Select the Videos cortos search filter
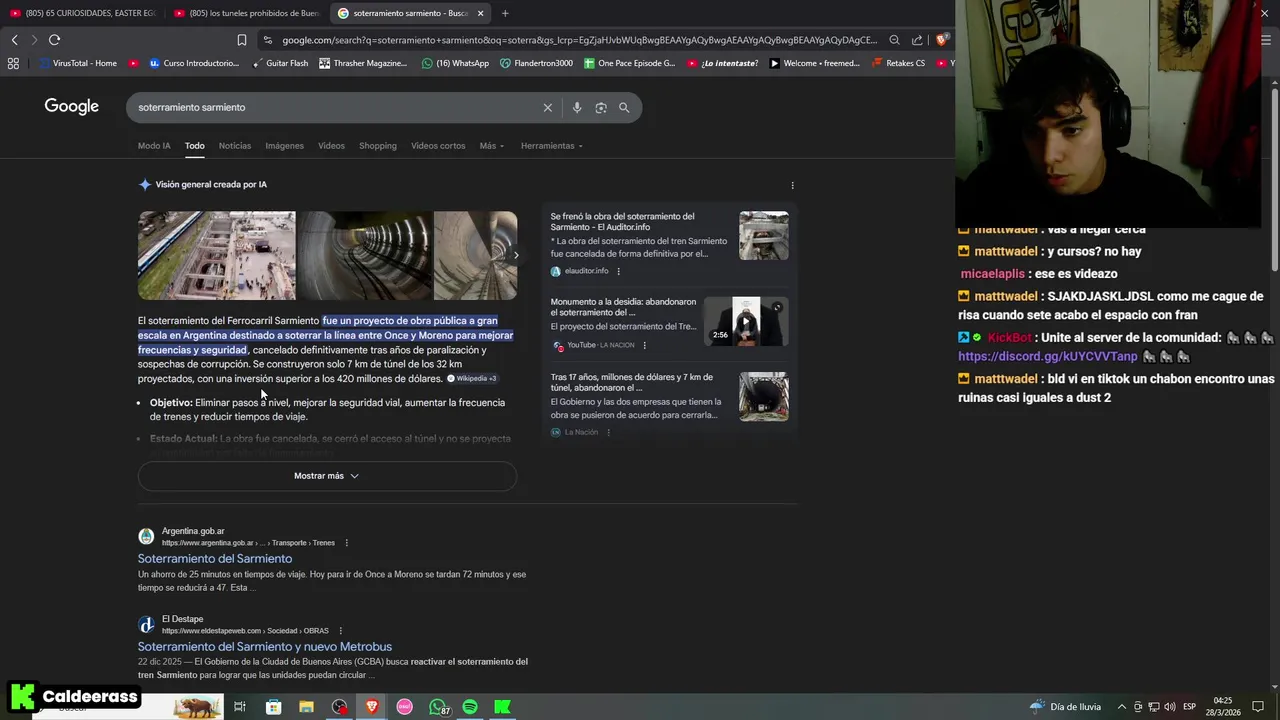The width and height of the screenshot is (1280, 720). [438, 146]
